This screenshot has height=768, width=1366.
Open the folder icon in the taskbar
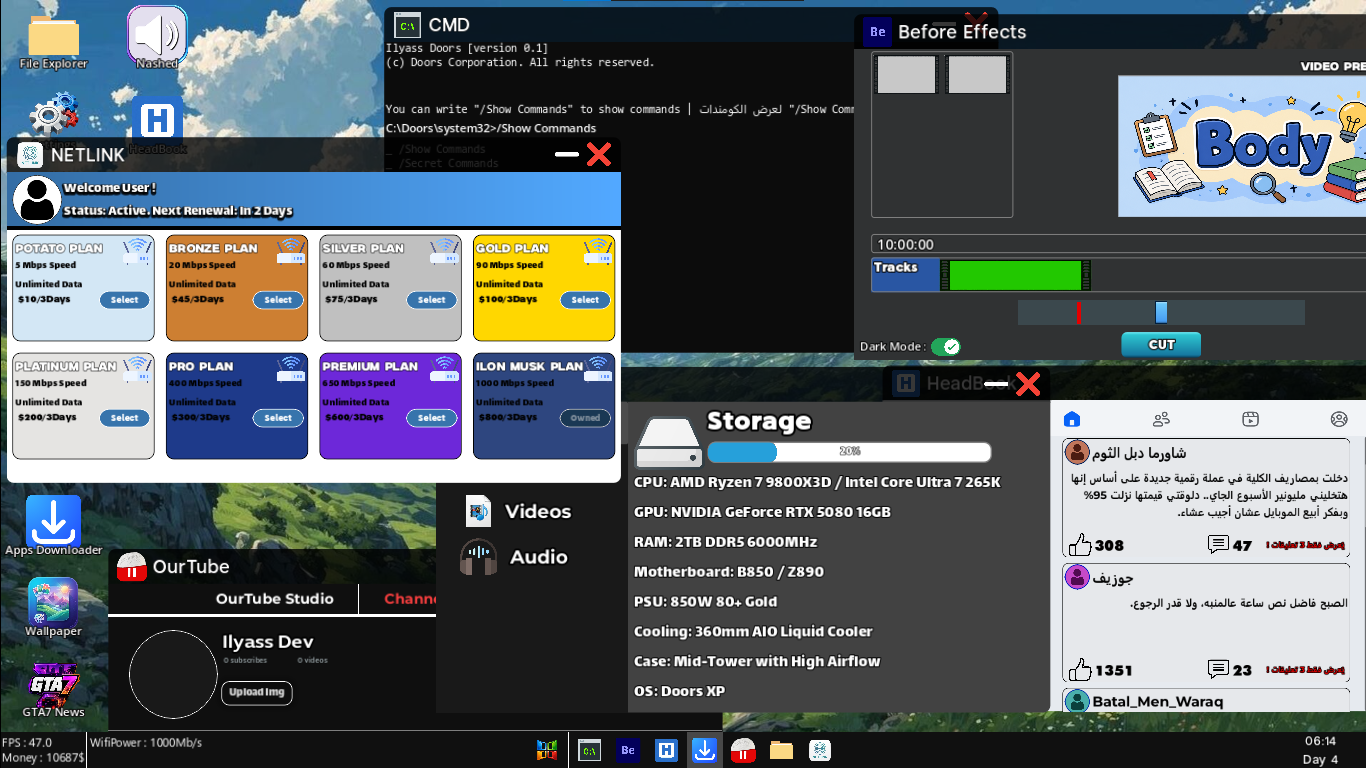point(781,750)
